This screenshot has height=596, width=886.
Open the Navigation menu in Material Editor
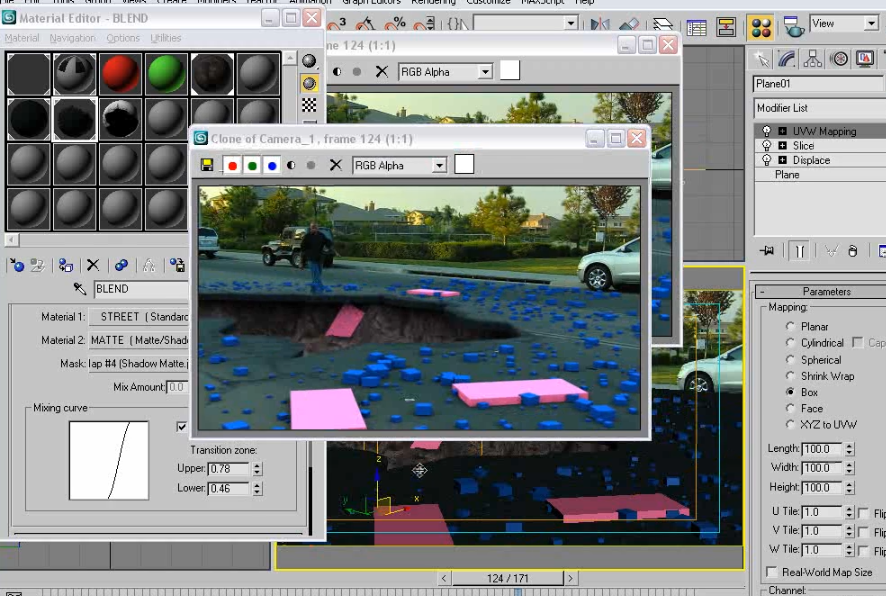tap(72, 38)
